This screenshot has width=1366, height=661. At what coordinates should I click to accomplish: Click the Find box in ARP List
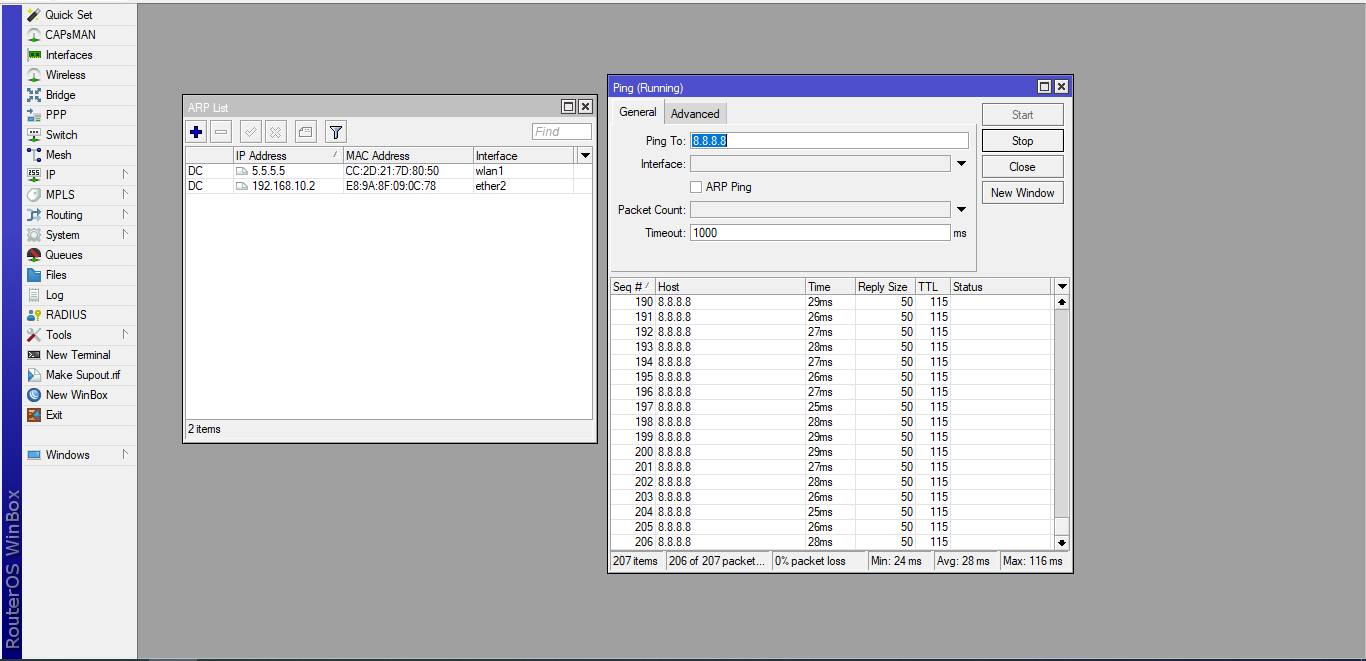pyautogui.click(x=561, y=132)
